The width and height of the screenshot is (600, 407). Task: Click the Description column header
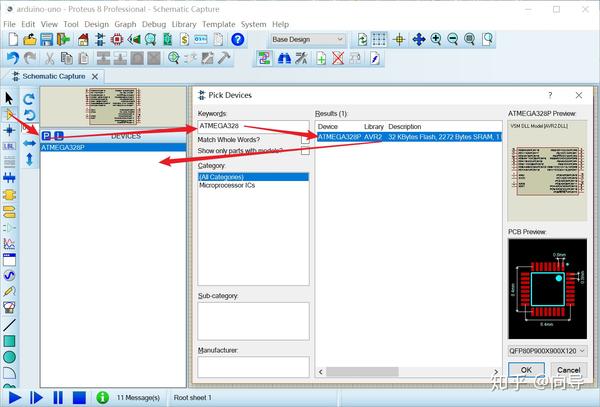[x=404, y=127]
